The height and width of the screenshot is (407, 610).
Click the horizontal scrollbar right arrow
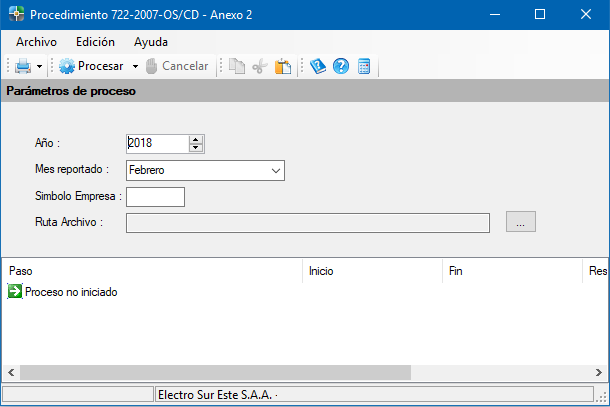coord(600,372)
